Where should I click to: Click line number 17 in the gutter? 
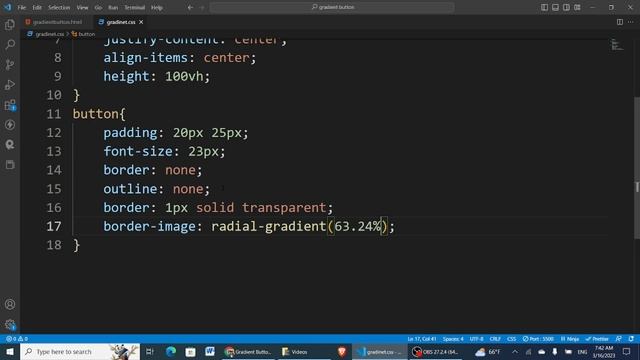53,226
